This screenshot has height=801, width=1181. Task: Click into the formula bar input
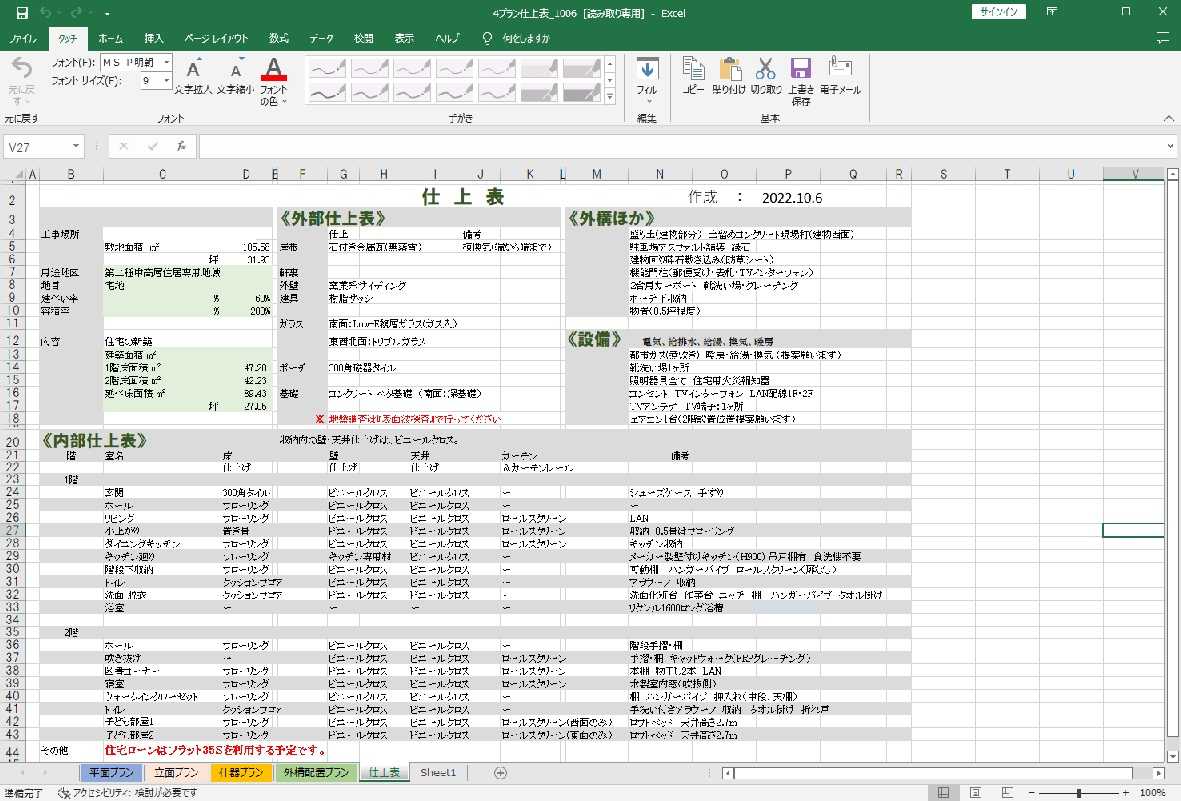682,146
